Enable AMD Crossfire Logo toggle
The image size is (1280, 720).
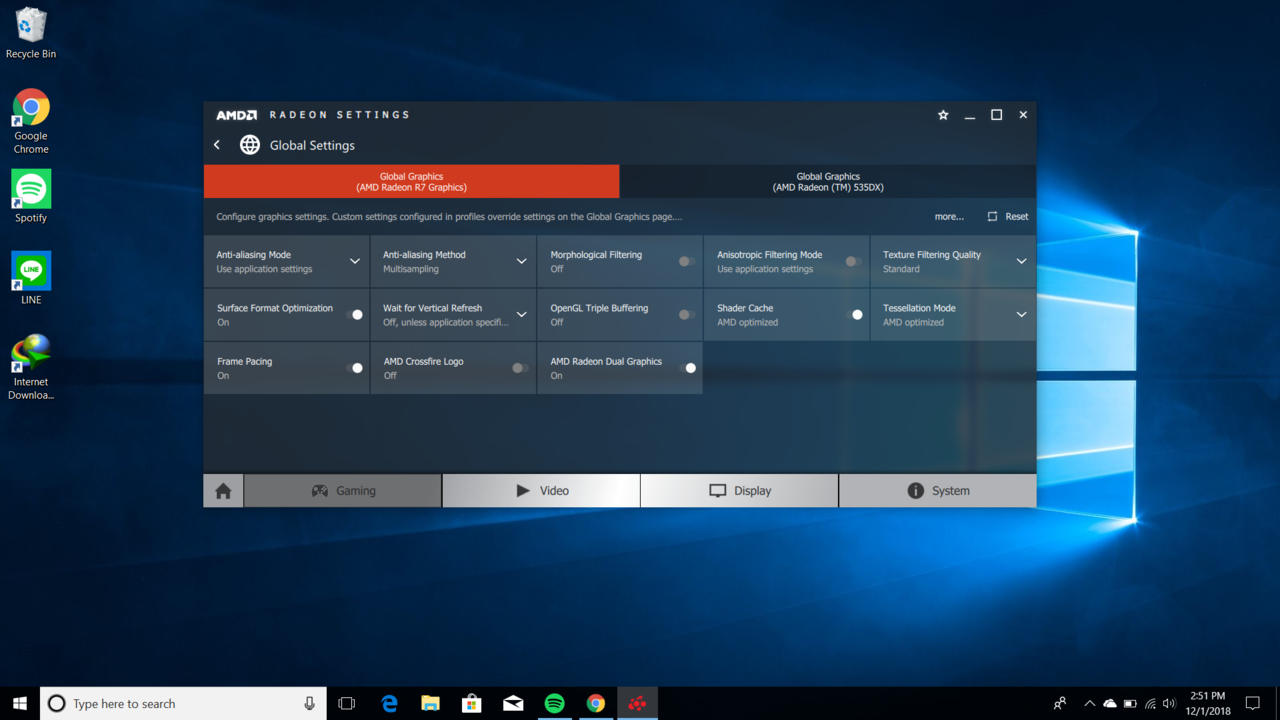520,368
